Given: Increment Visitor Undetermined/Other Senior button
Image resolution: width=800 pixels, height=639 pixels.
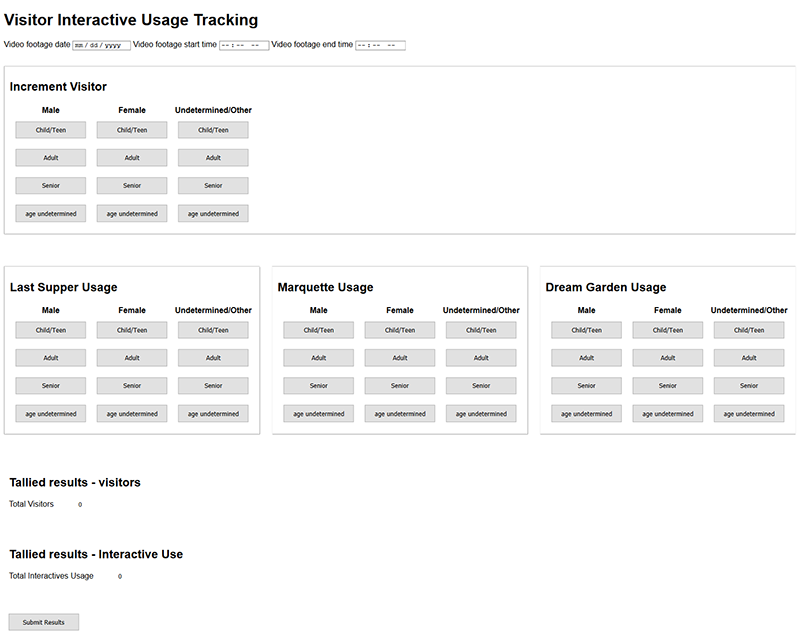Looking at the screenshot, I should tap(213, 186).
